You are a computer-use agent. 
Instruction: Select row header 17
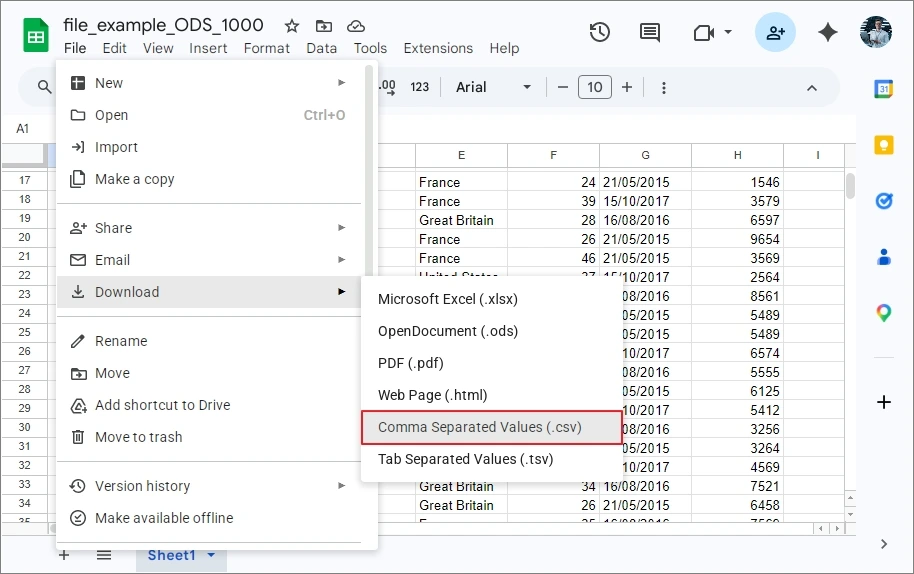tap(24, 181)
